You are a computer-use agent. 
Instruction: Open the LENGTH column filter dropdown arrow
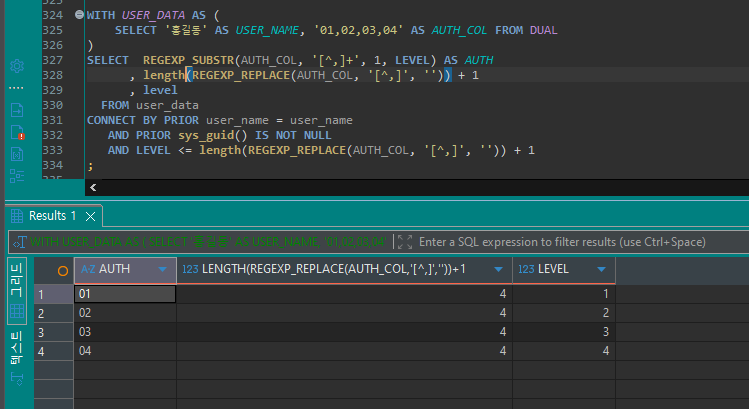coord(499,270)
